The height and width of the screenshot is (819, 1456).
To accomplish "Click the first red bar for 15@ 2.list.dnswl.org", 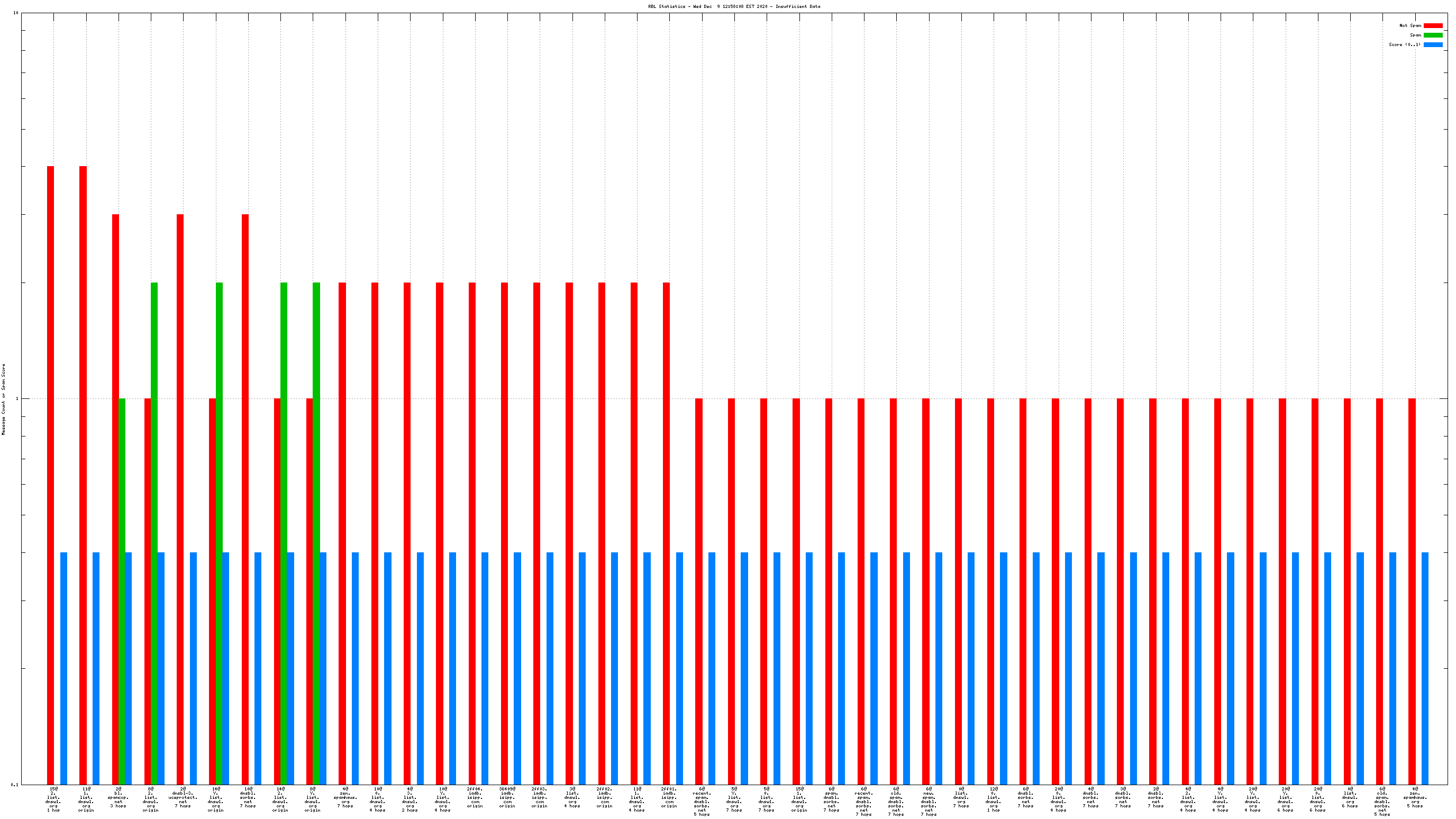I will [x=50, y=475].
